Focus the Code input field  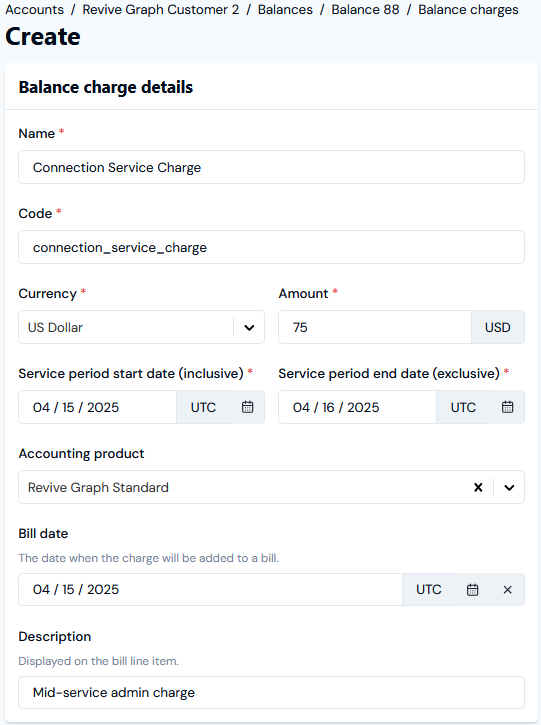tap(271, 247)
